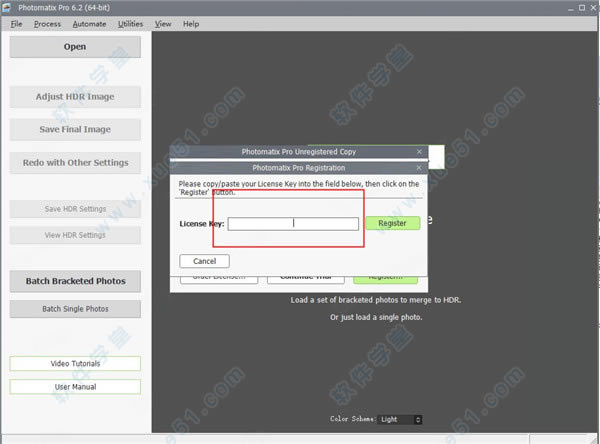
Task: Open the Process menu
Action: tap(47, 24)
